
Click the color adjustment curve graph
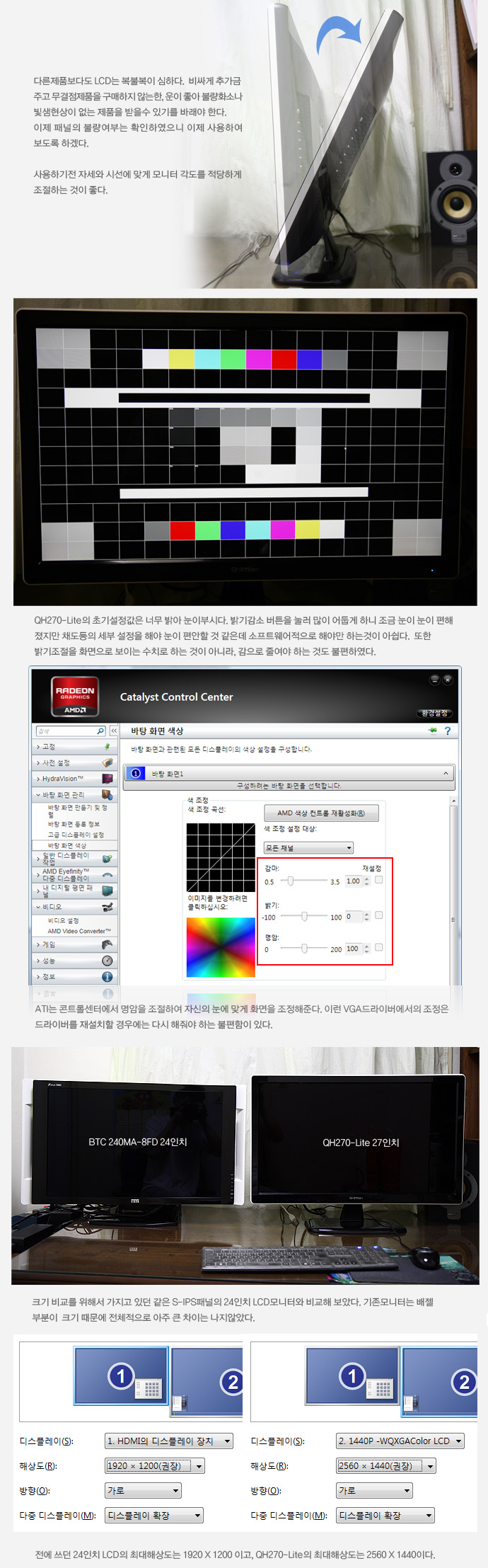point(221,857)
